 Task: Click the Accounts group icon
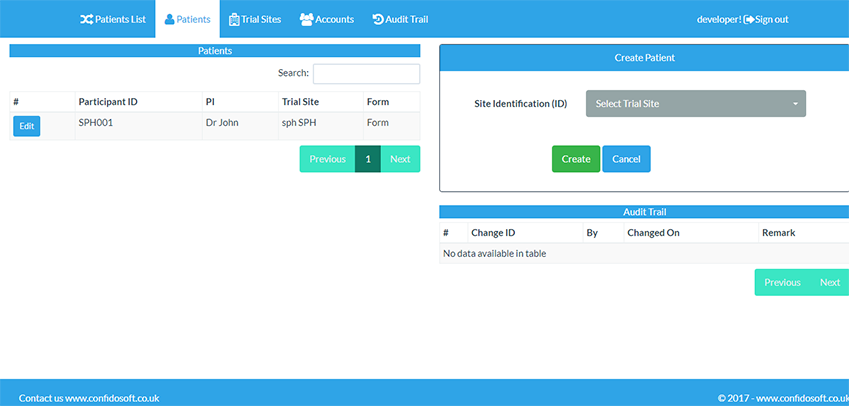click(306, 19)
